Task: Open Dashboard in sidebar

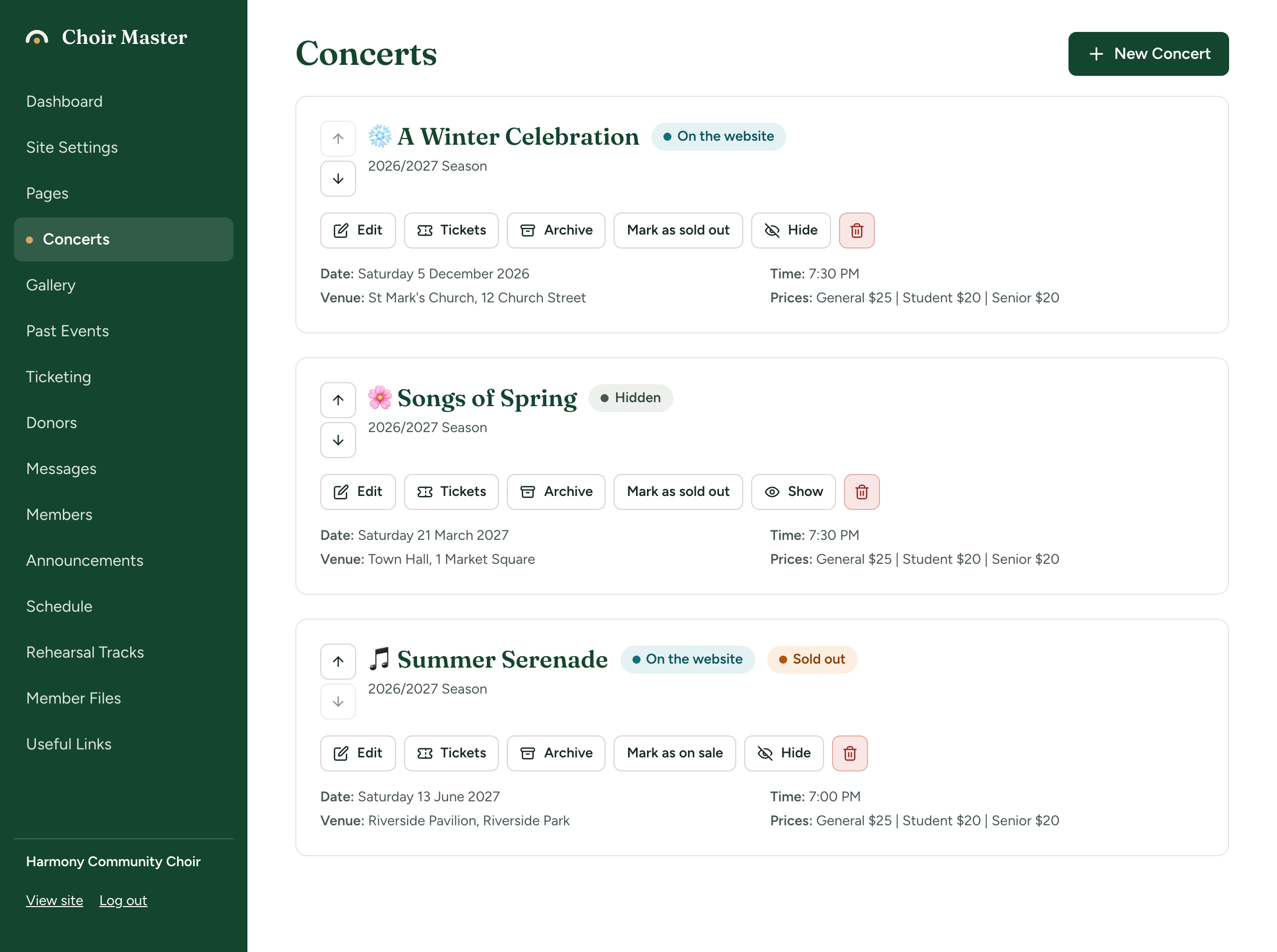Action: [123, 101]
